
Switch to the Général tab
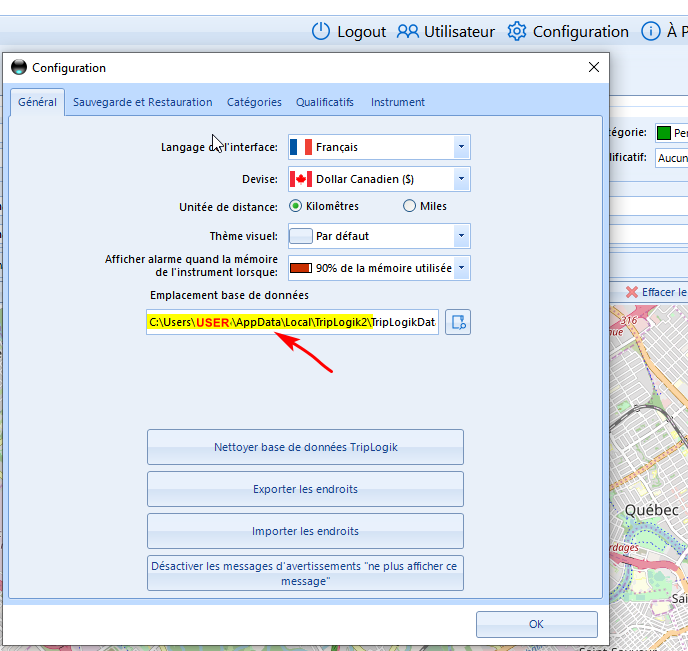coord(37,102)
